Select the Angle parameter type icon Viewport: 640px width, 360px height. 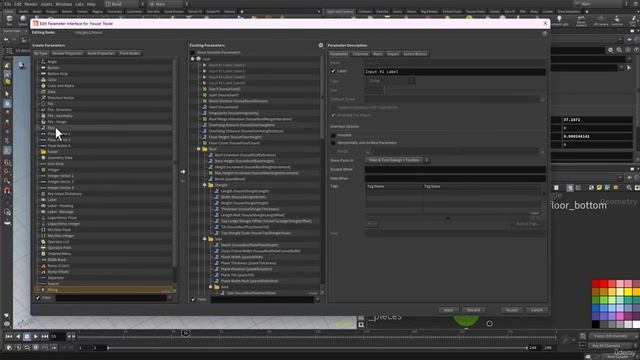pos(43,62)
